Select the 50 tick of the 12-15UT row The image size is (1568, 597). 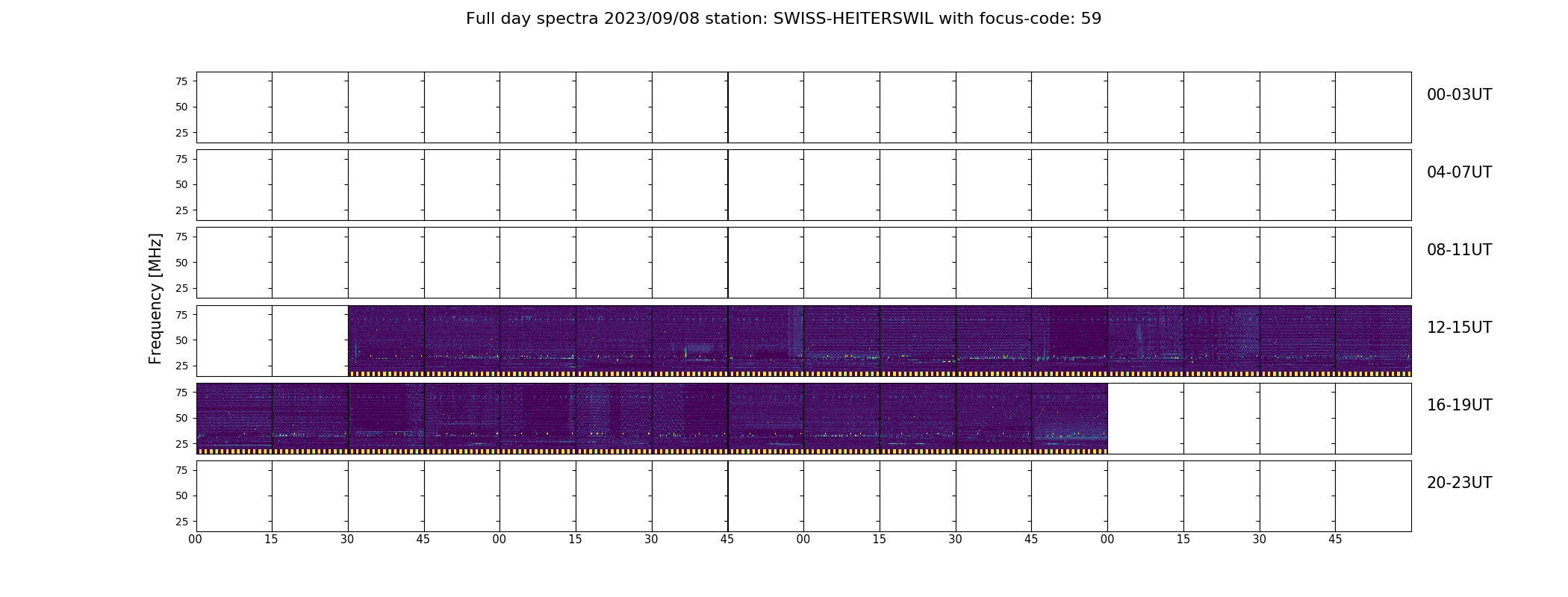pos(181,340)
